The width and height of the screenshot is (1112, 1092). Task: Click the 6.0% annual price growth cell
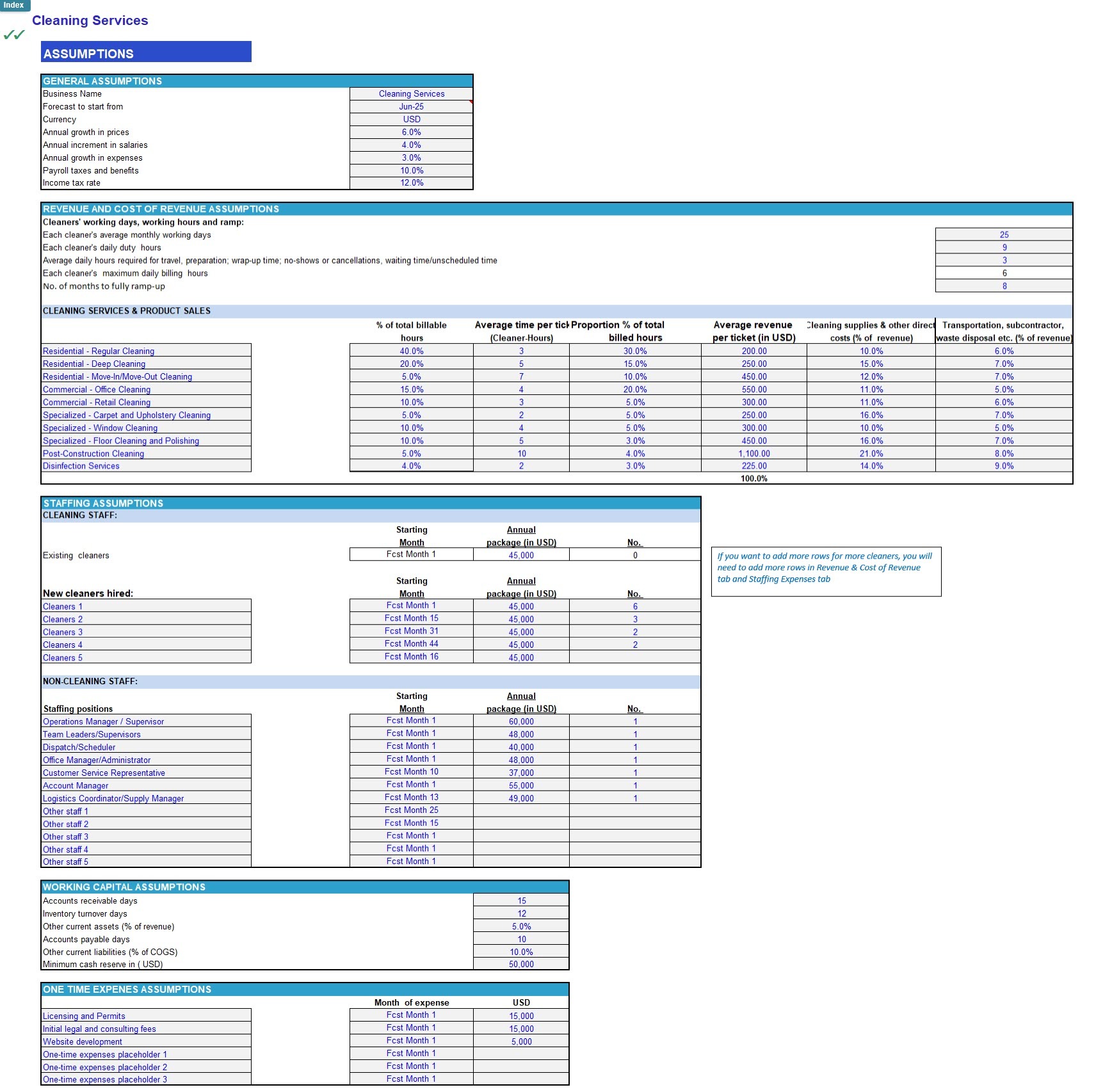(411, 132)
